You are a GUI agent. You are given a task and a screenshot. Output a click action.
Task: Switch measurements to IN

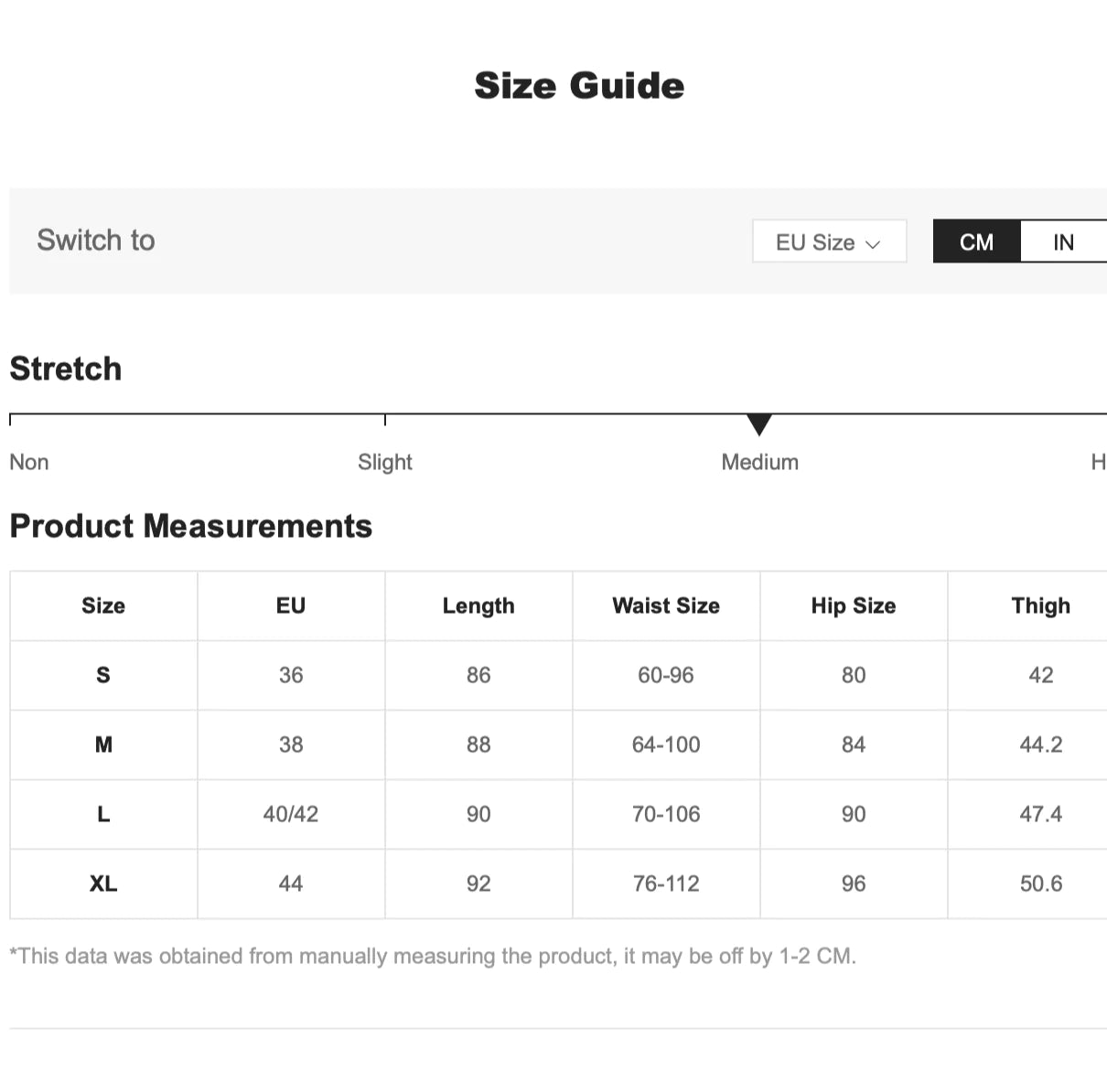[x=1063, y=241]
